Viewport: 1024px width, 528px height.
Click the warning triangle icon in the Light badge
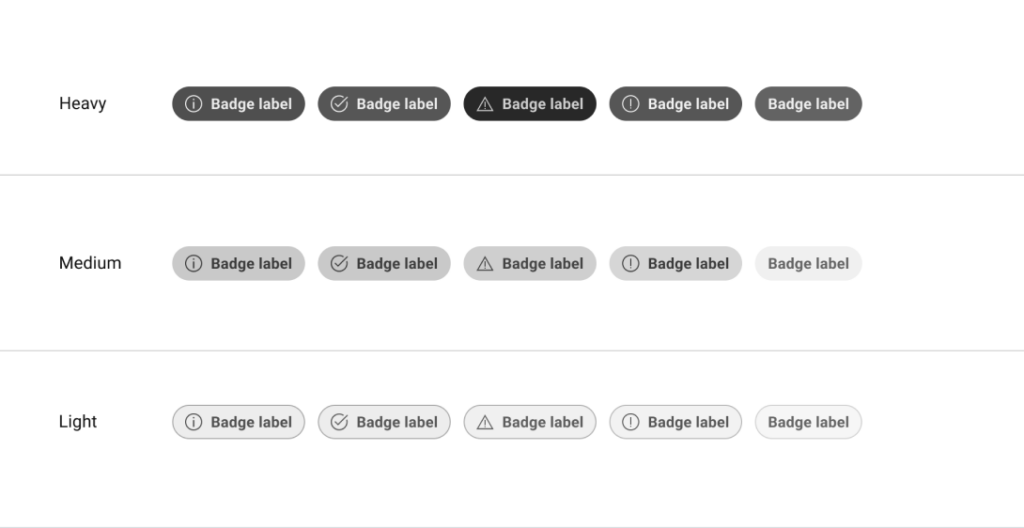click(485, 422)
